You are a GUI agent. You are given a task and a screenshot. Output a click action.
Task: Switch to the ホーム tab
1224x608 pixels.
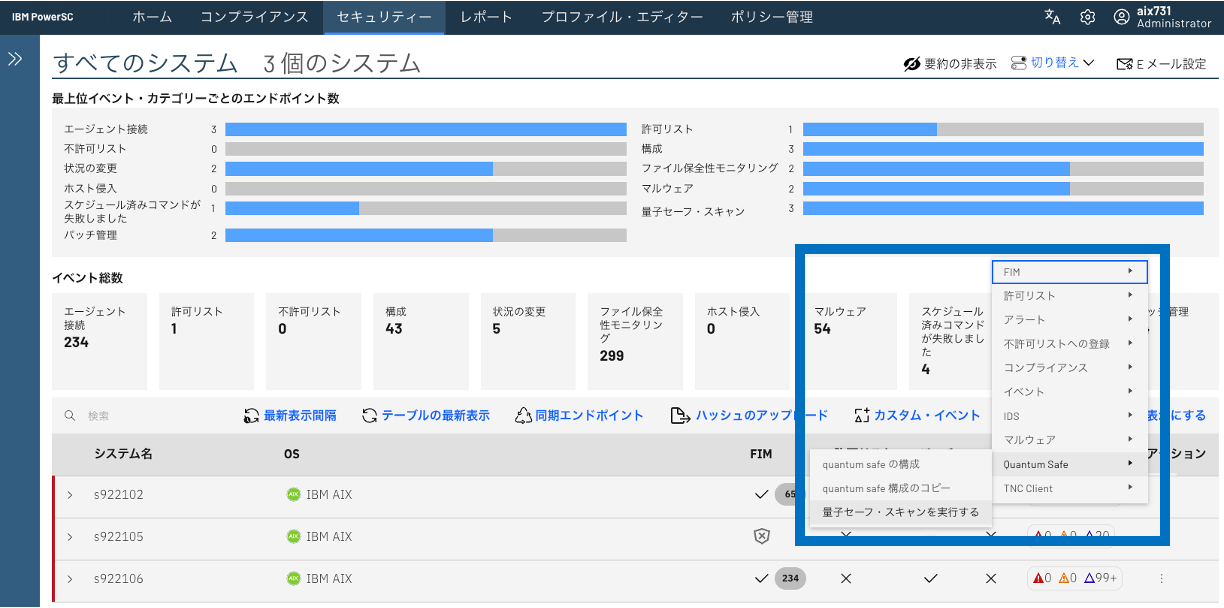click(x=152, y=17)
